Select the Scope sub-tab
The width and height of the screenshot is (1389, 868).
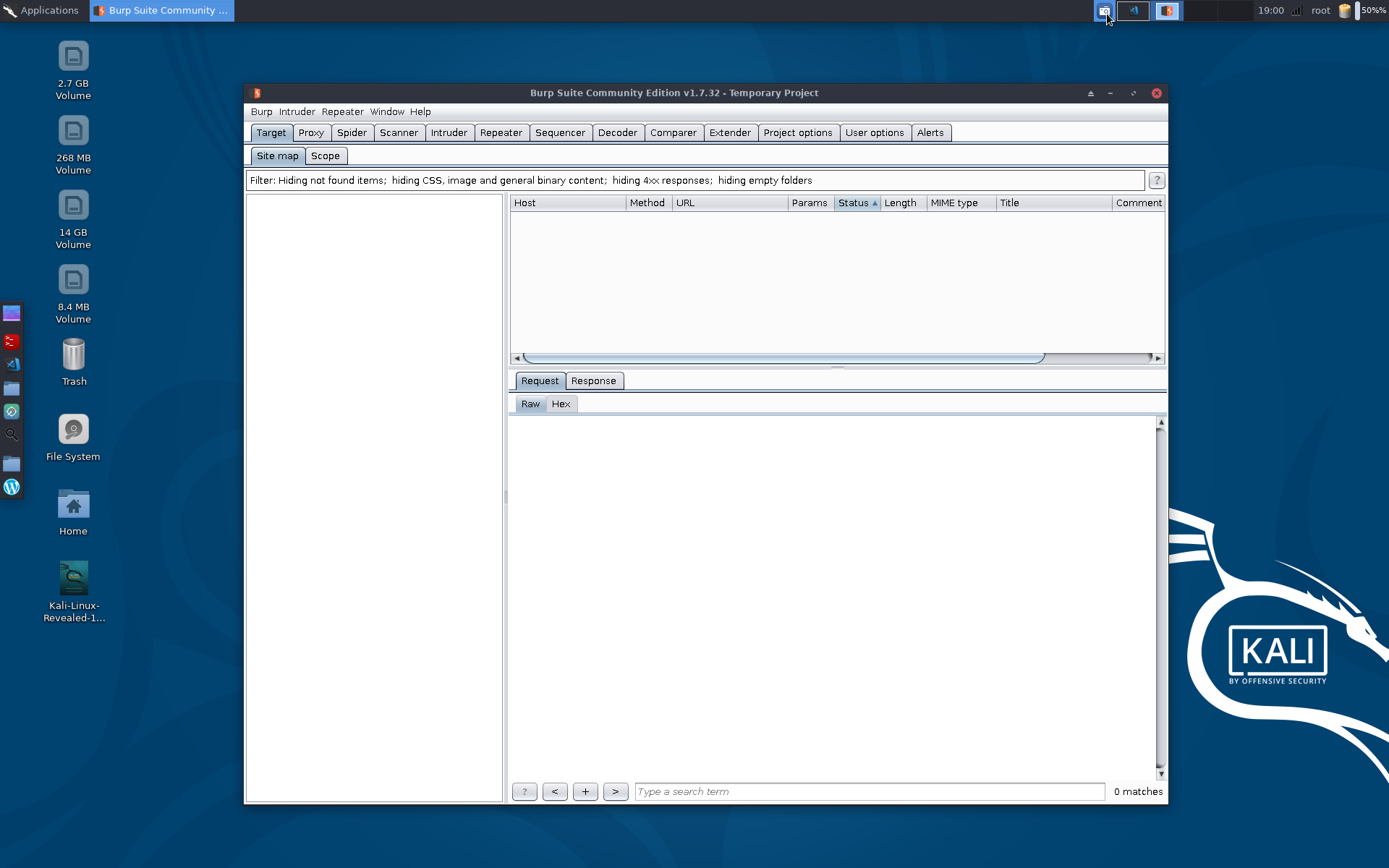coord(326,156)
